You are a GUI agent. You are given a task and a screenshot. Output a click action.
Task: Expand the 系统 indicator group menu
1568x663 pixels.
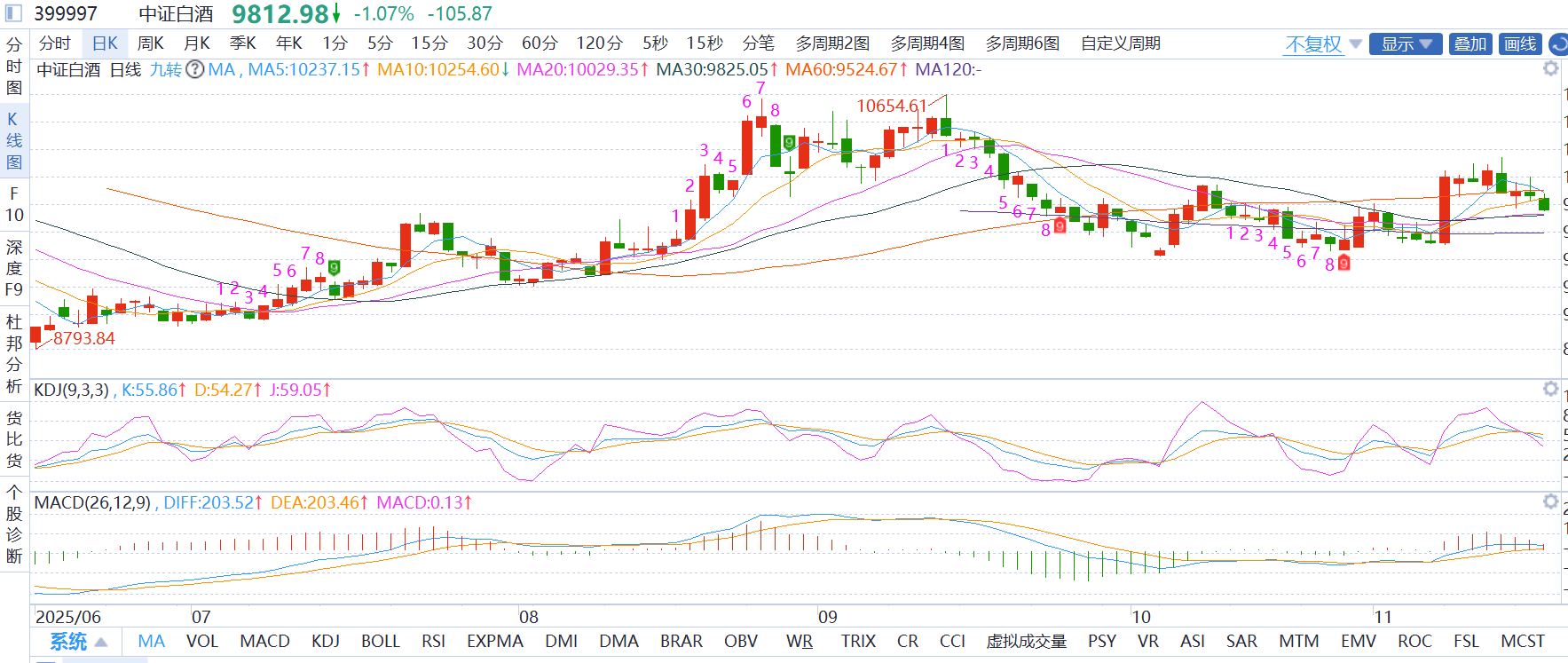(78, 642)
